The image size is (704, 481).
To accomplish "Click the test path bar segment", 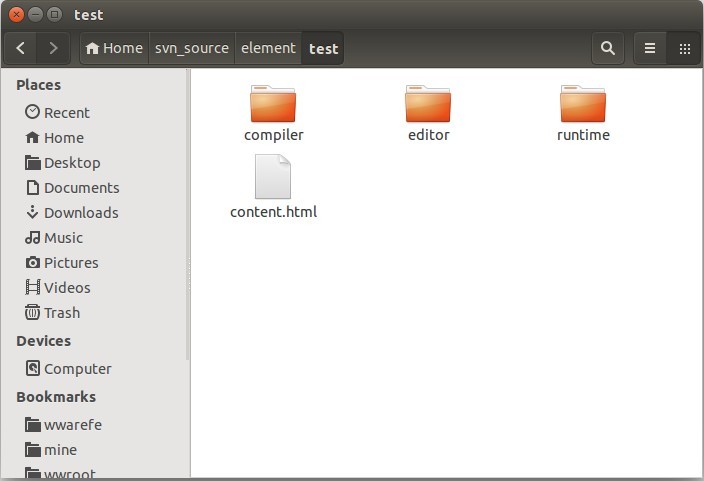I will pyautogui.click(x=323, y=48).
